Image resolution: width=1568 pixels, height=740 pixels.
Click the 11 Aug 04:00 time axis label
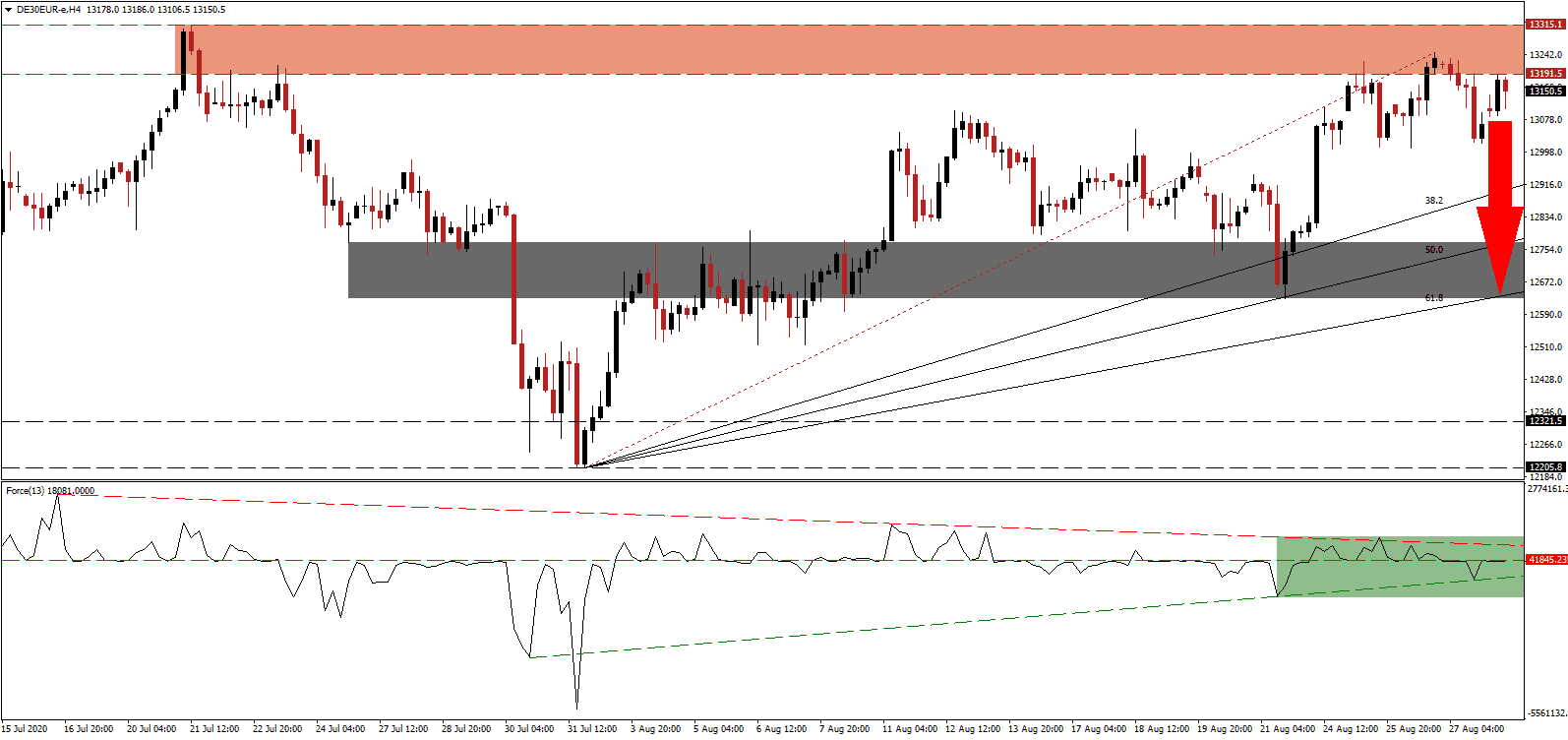pos(910,729)
